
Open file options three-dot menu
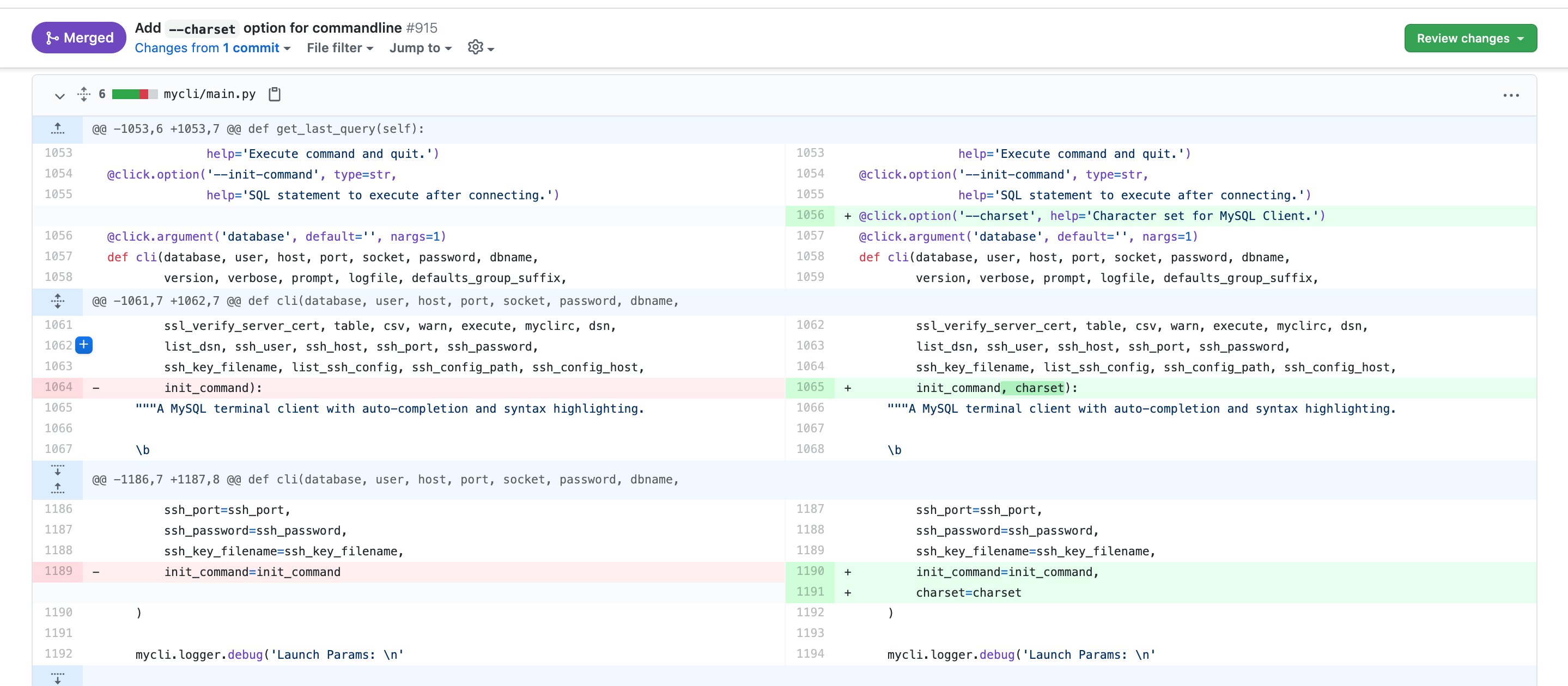pos(1510,95)
